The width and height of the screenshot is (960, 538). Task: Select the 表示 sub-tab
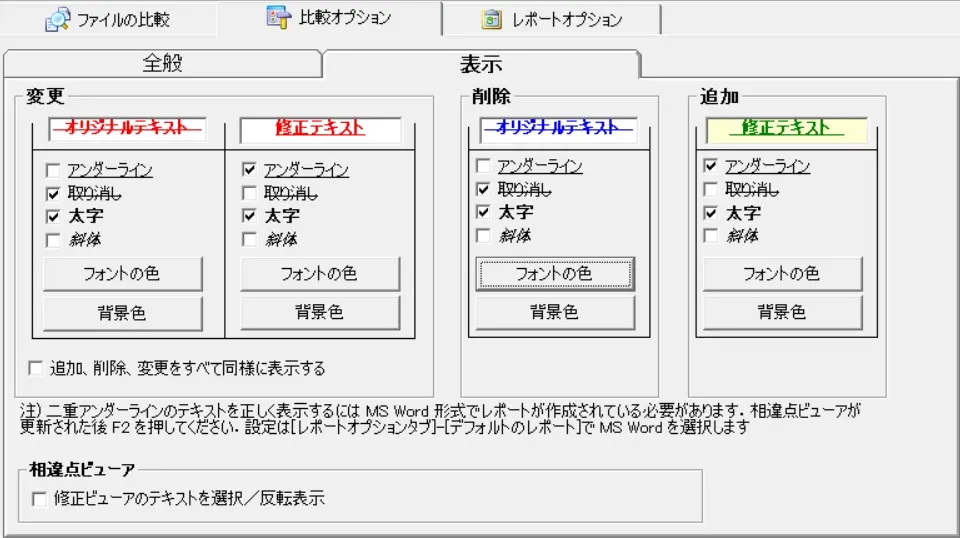[481, 64]
